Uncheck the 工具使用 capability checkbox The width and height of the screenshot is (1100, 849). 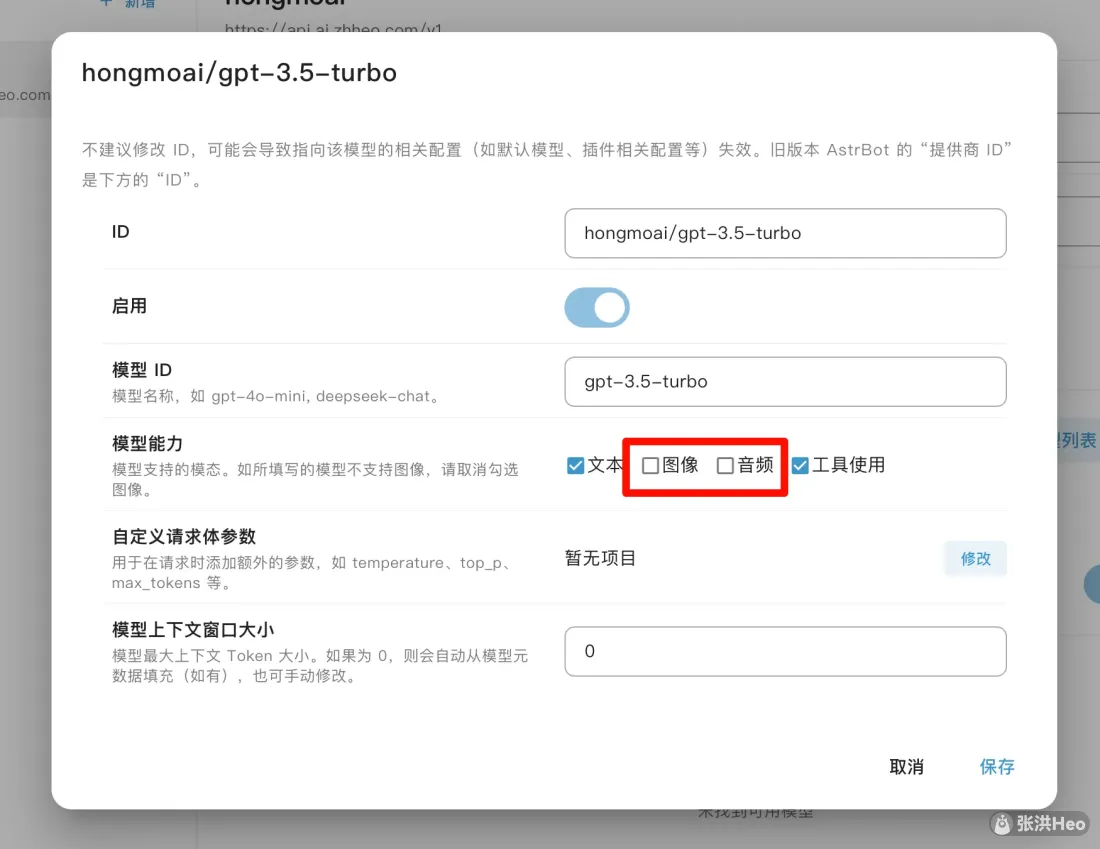(800, 465)
